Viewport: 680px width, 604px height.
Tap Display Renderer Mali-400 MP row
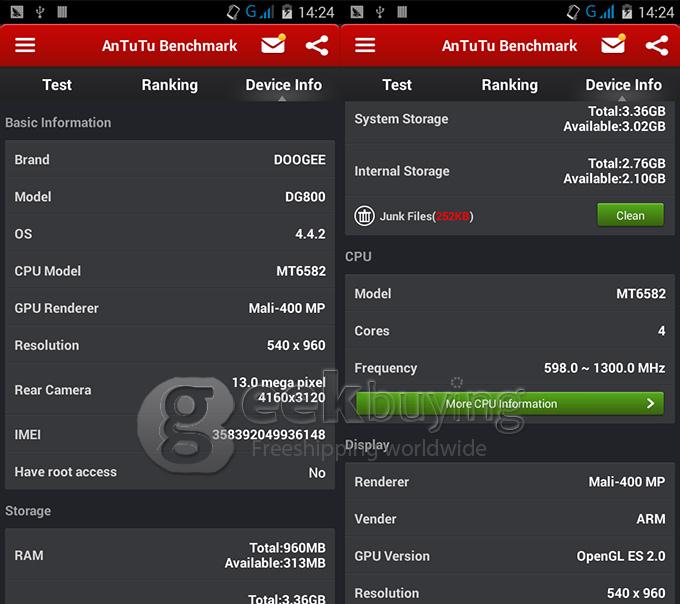[510, 482]
